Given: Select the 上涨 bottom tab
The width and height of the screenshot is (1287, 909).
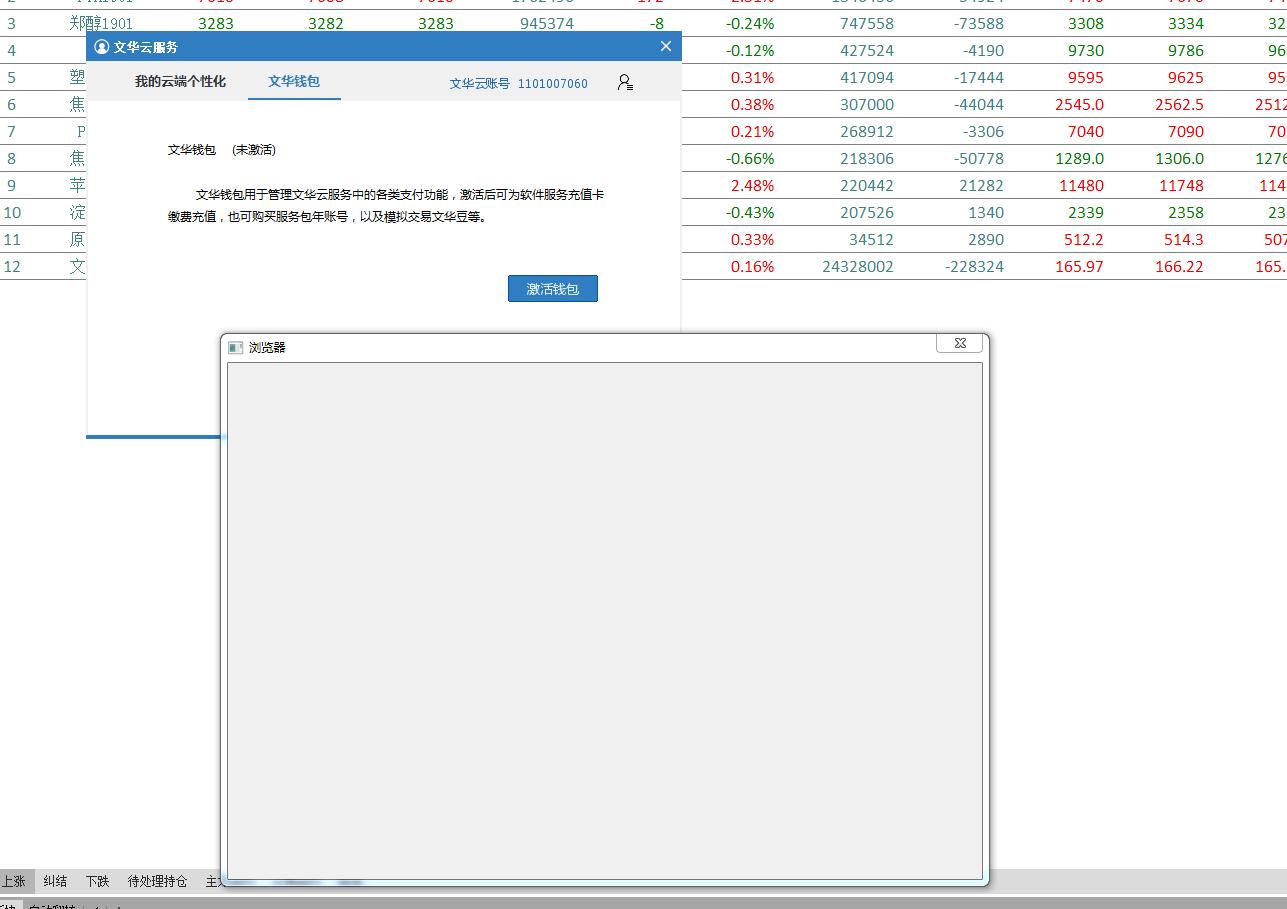Looking at the screenshot, I should click(14, 881).
